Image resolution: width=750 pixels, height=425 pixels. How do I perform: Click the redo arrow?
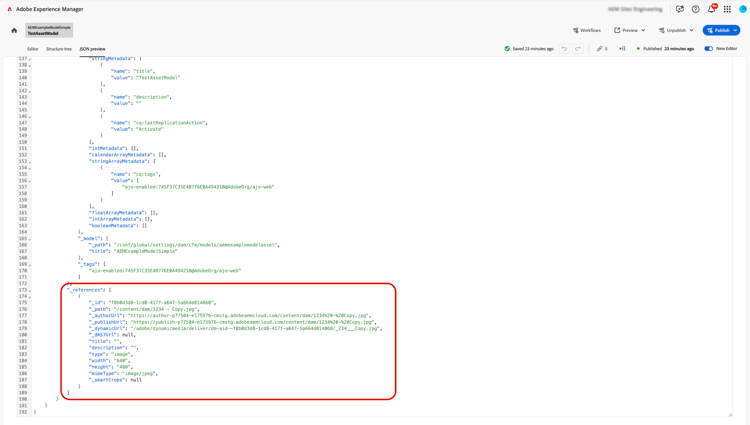577,49
